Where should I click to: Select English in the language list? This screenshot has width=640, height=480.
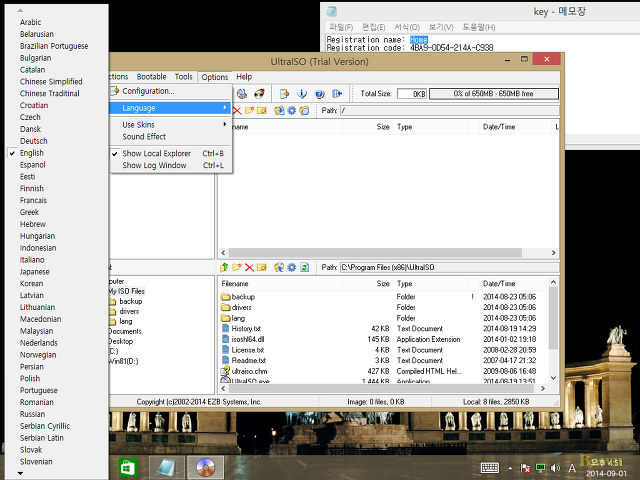pyautogui.click(x=57, y=153)
